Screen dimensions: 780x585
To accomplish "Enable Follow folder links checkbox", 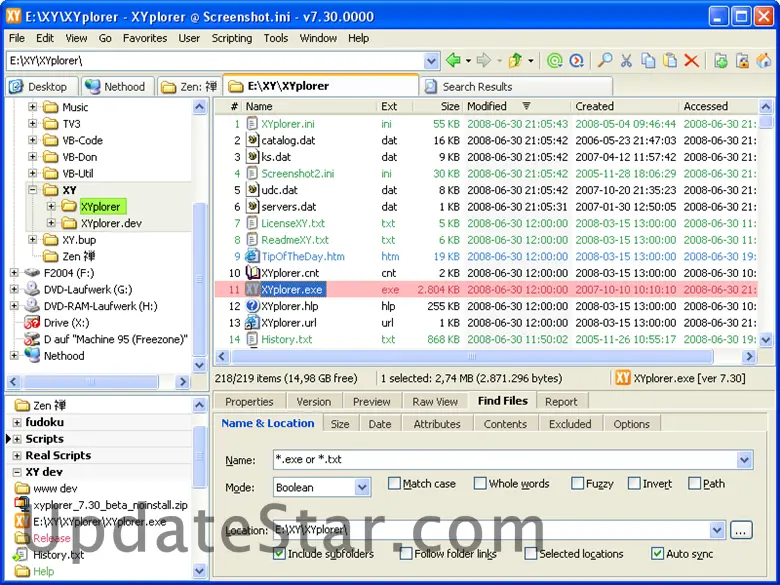I will (x=406, y=553).
